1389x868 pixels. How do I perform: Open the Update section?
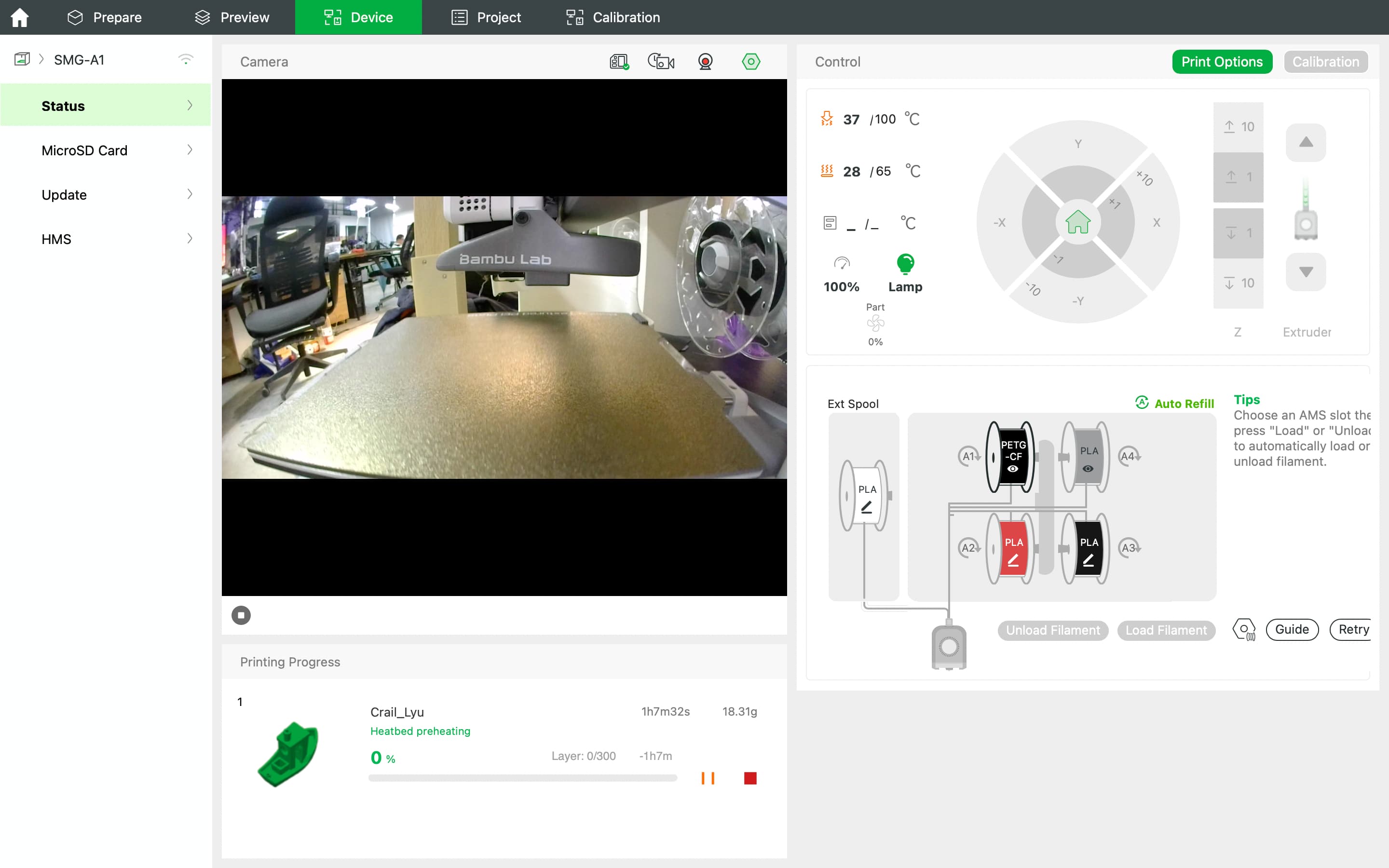coord(106,195)
